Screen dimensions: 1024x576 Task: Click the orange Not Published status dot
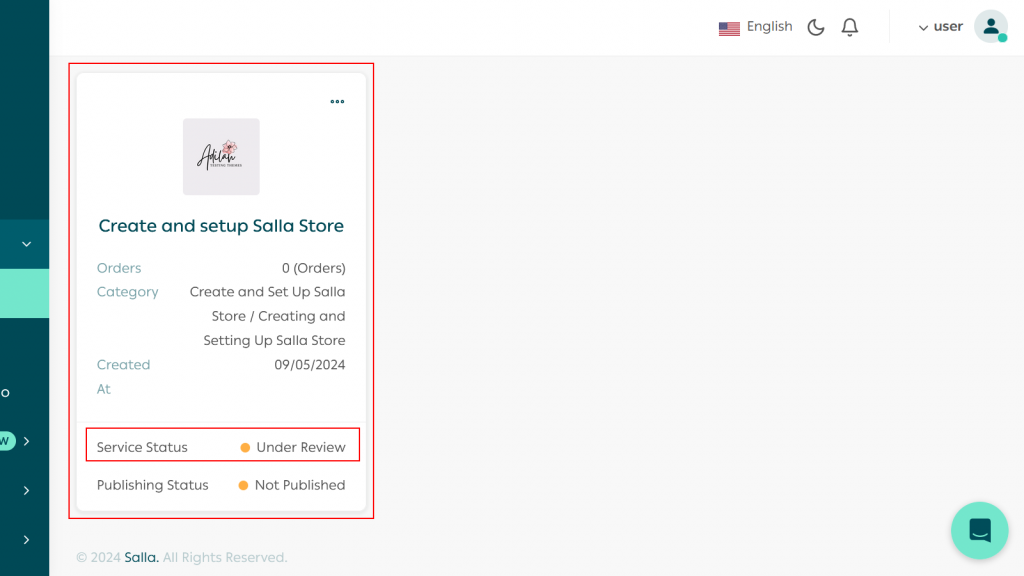point(243,486)
